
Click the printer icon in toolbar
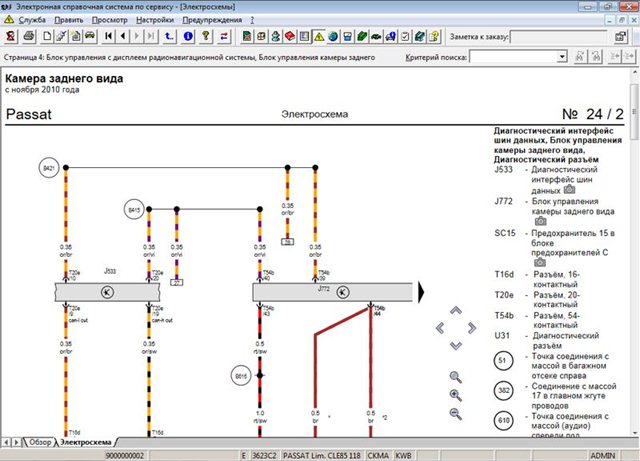[x=29, y=36]
